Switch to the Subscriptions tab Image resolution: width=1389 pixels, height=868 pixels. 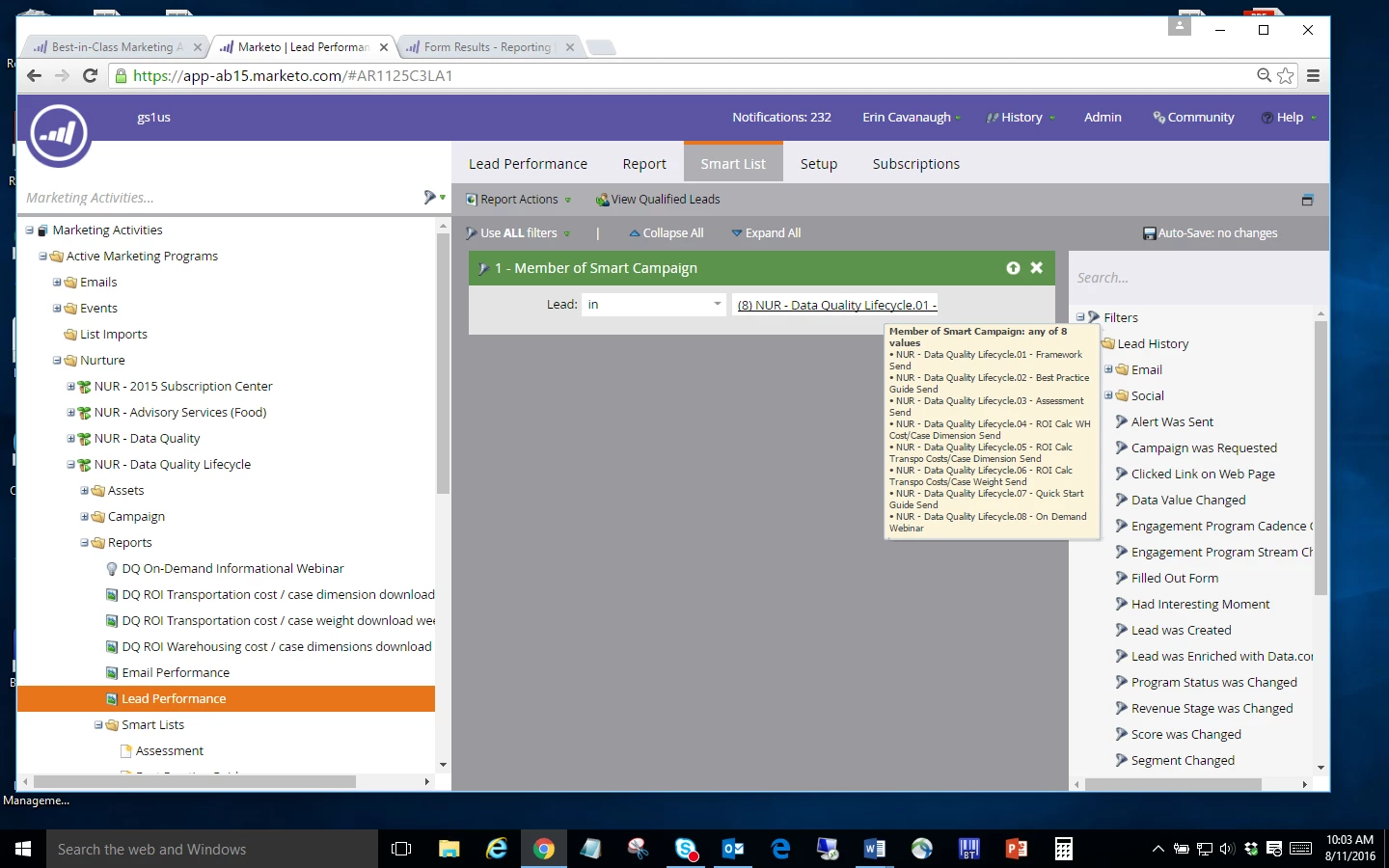[916, 164]
